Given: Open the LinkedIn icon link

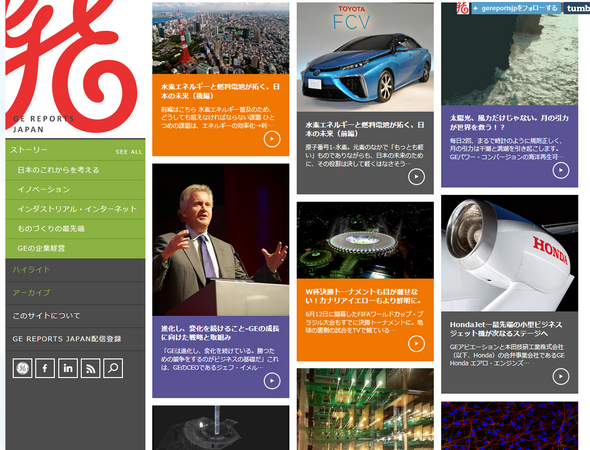Looking at the screenshot, I should [68, 368].
